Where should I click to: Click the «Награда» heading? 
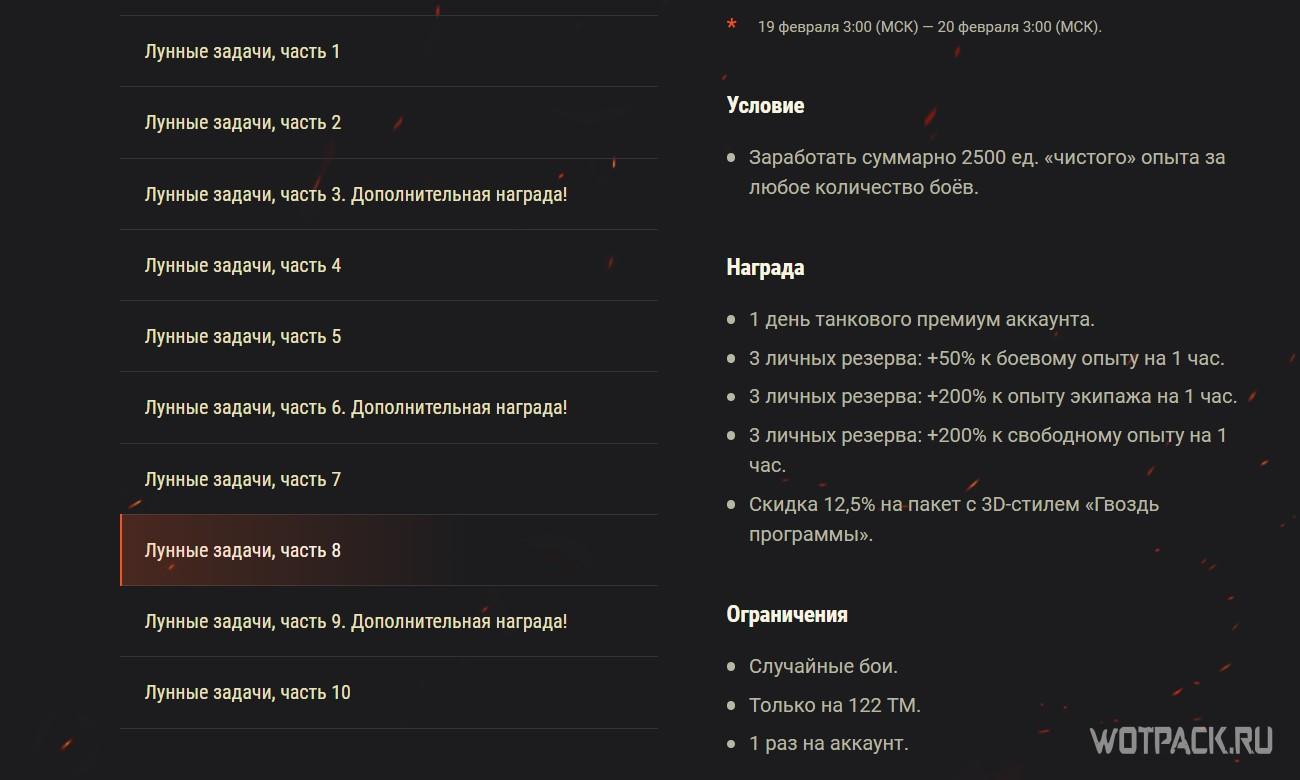point(765,267)
